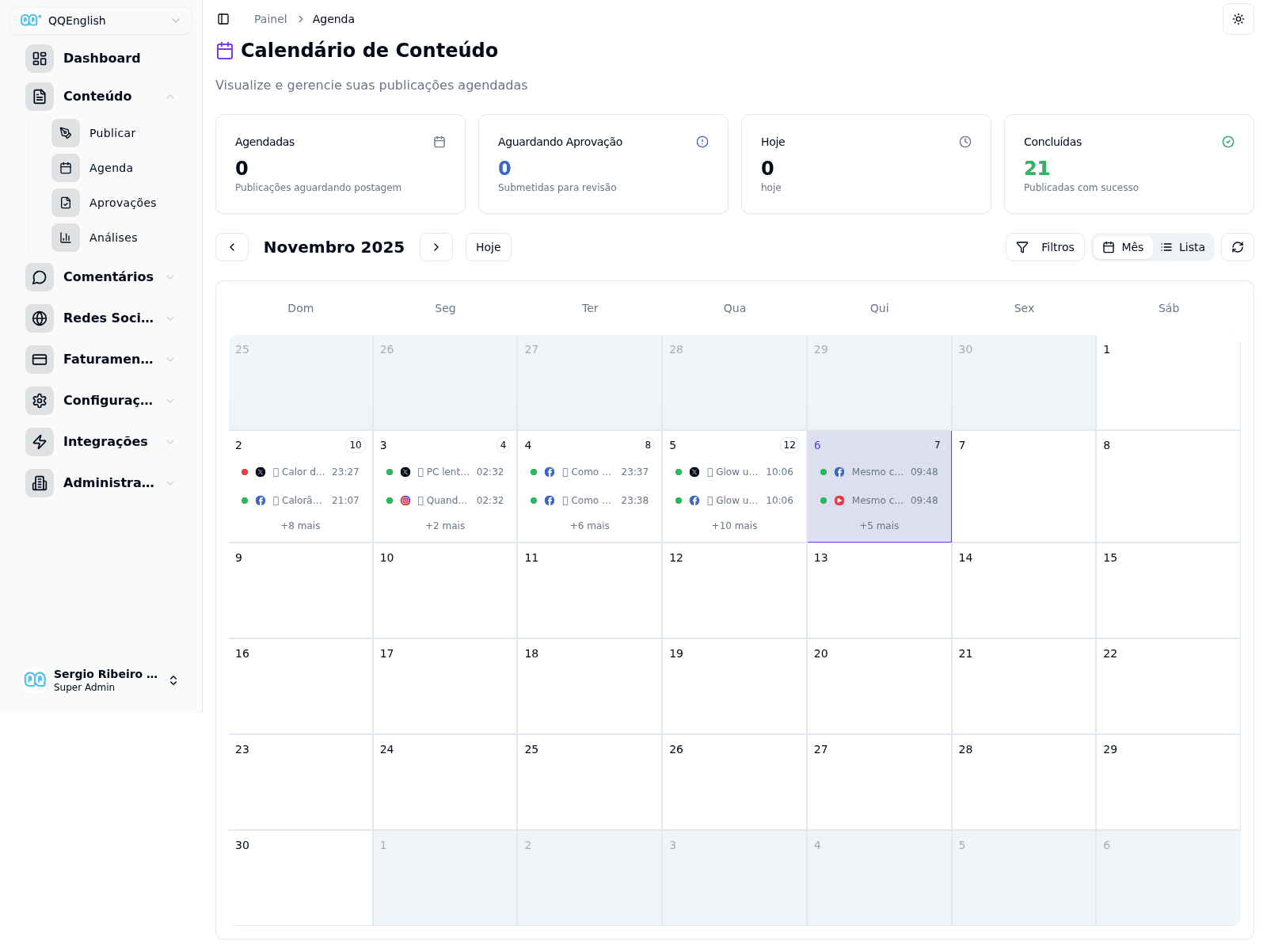Select Agenda in the breadcrumb navigation
This screenshot has height=952, width=1267.
333,18
